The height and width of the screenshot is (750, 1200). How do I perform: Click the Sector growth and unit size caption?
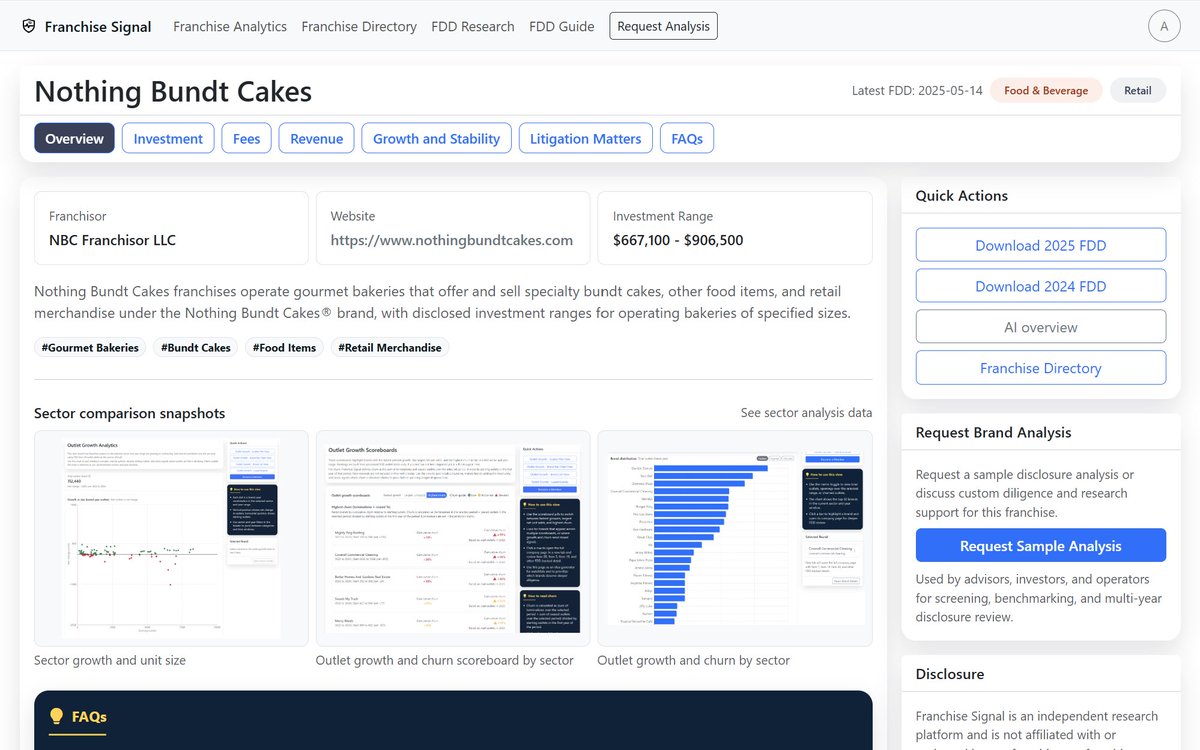pos(110,660)
